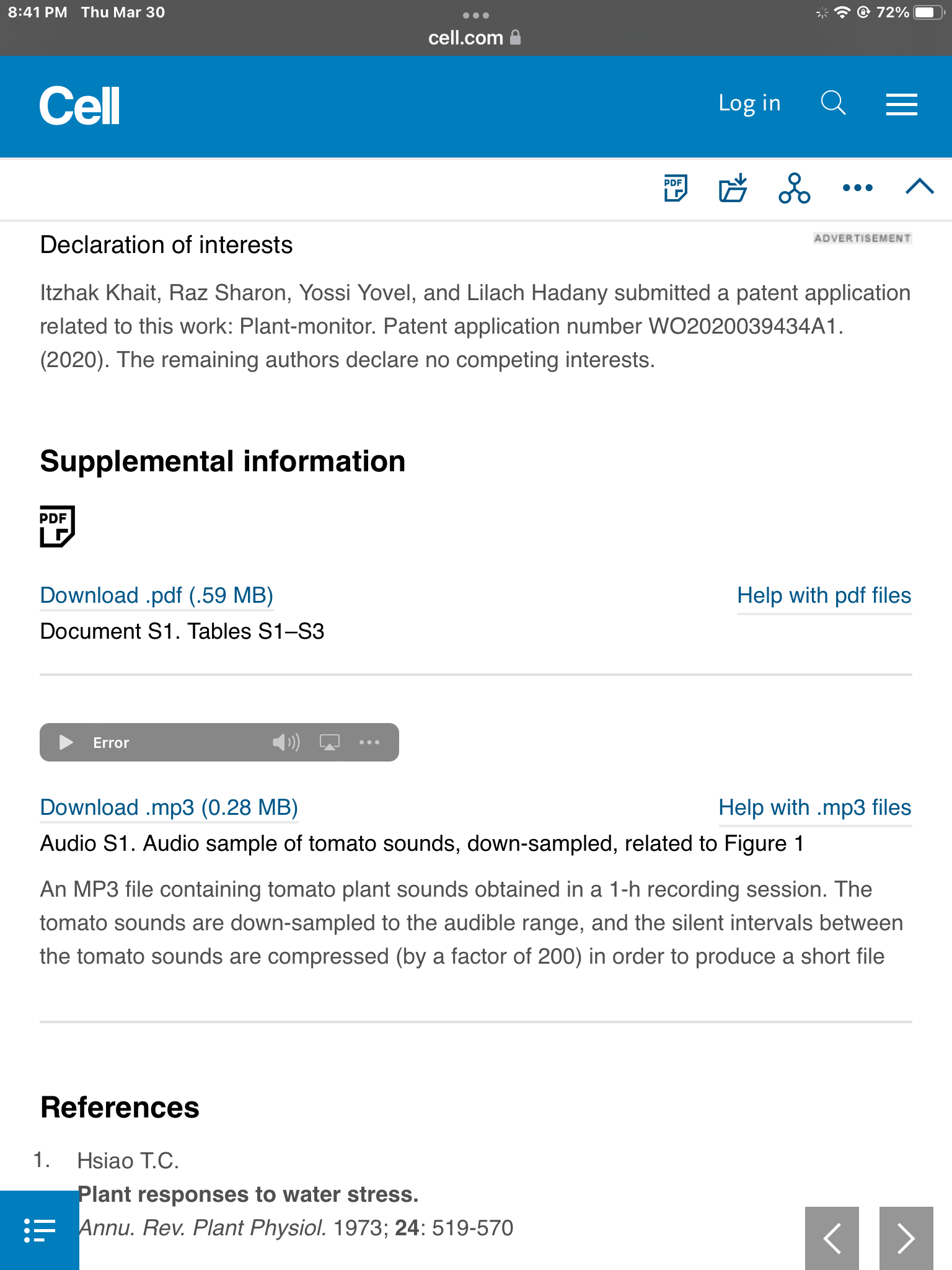952x1270 pixels.
Task: Play the audio sample
Action: point(66,742)
